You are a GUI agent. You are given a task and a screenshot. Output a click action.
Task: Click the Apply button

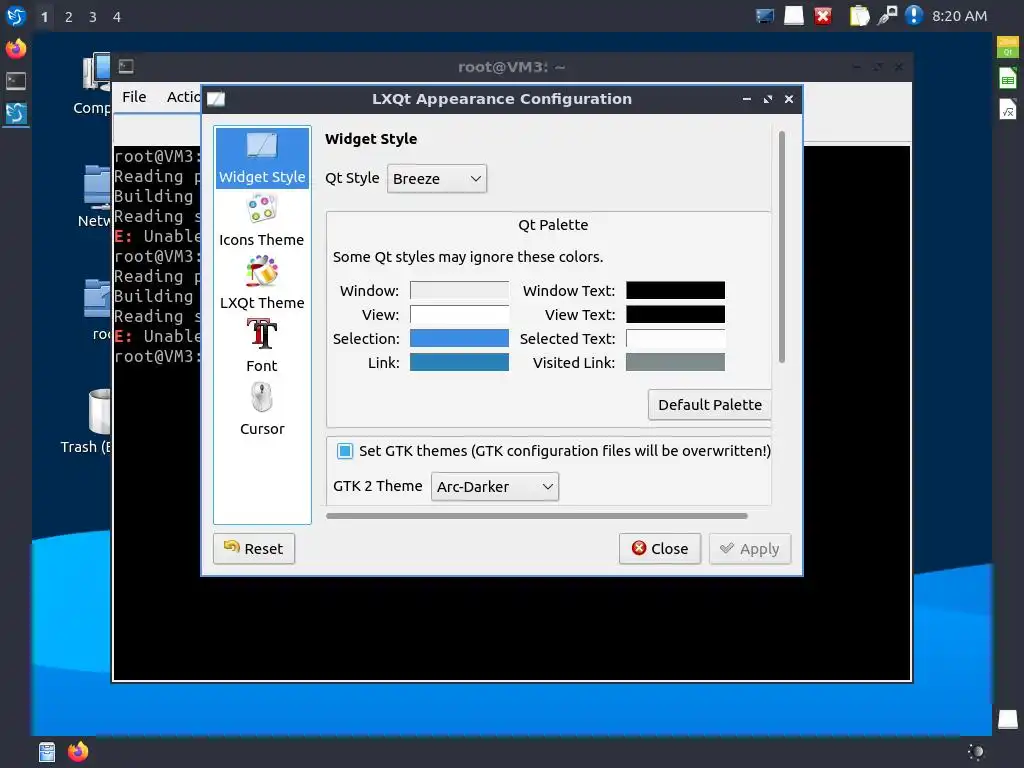coord(750,549)
